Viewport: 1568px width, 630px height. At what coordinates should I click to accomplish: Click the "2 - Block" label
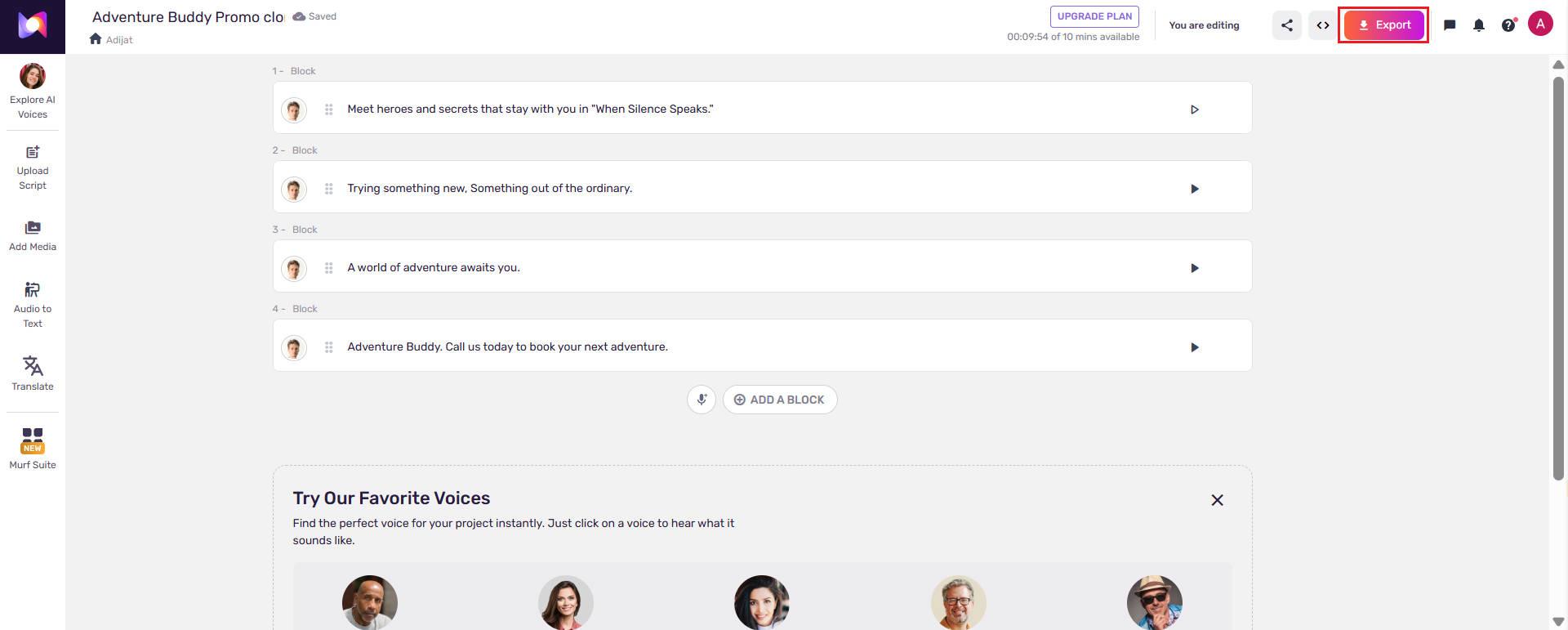tap(295, 150)
